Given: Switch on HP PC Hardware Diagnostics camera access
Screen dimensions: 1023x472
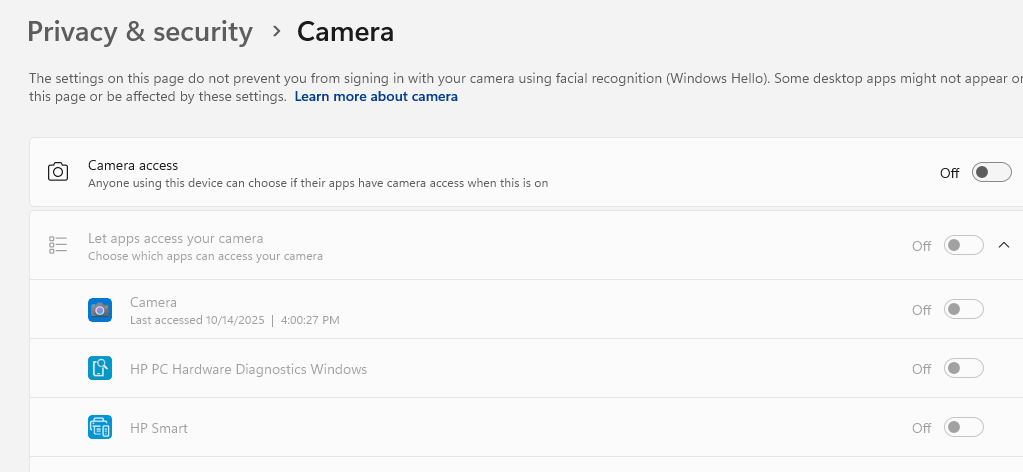Looking at the screenshot, I should [964, 369].
